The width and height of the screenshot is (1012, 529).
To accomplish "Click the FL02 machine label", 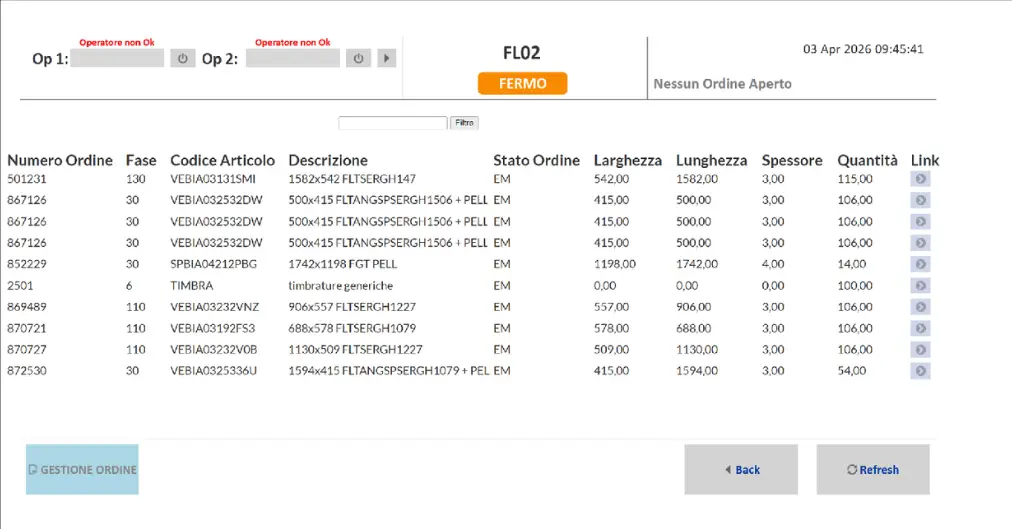I will pos(521,52).
